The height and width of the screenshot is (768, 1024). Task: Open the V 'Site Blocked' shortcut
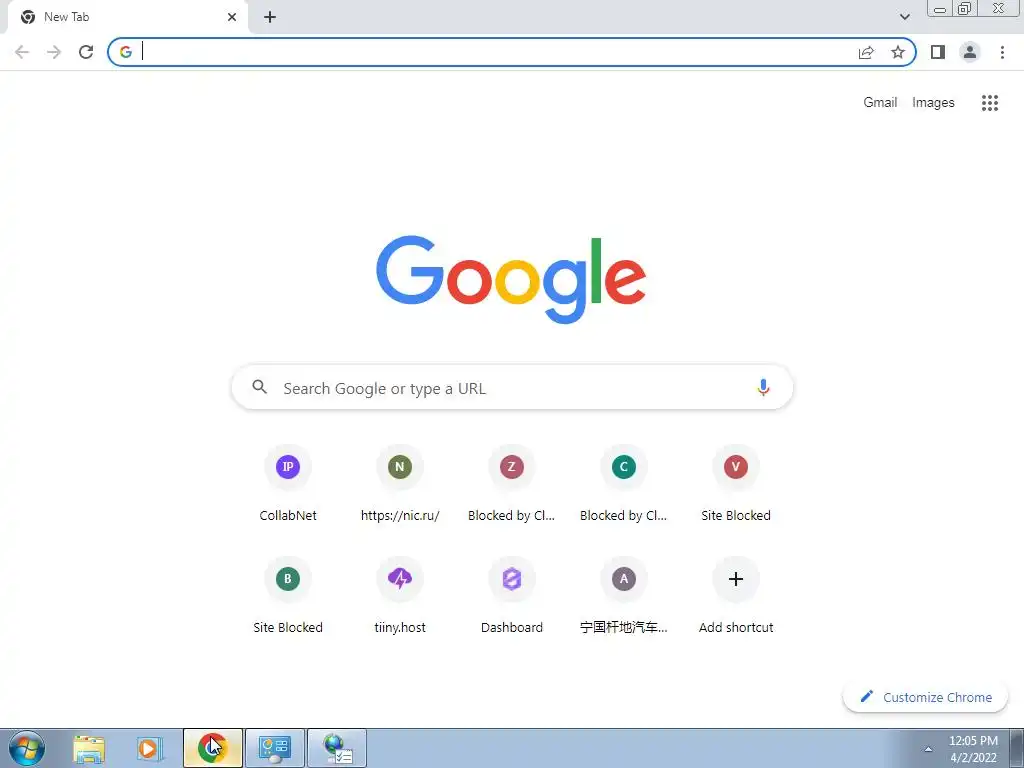[736, 484]
